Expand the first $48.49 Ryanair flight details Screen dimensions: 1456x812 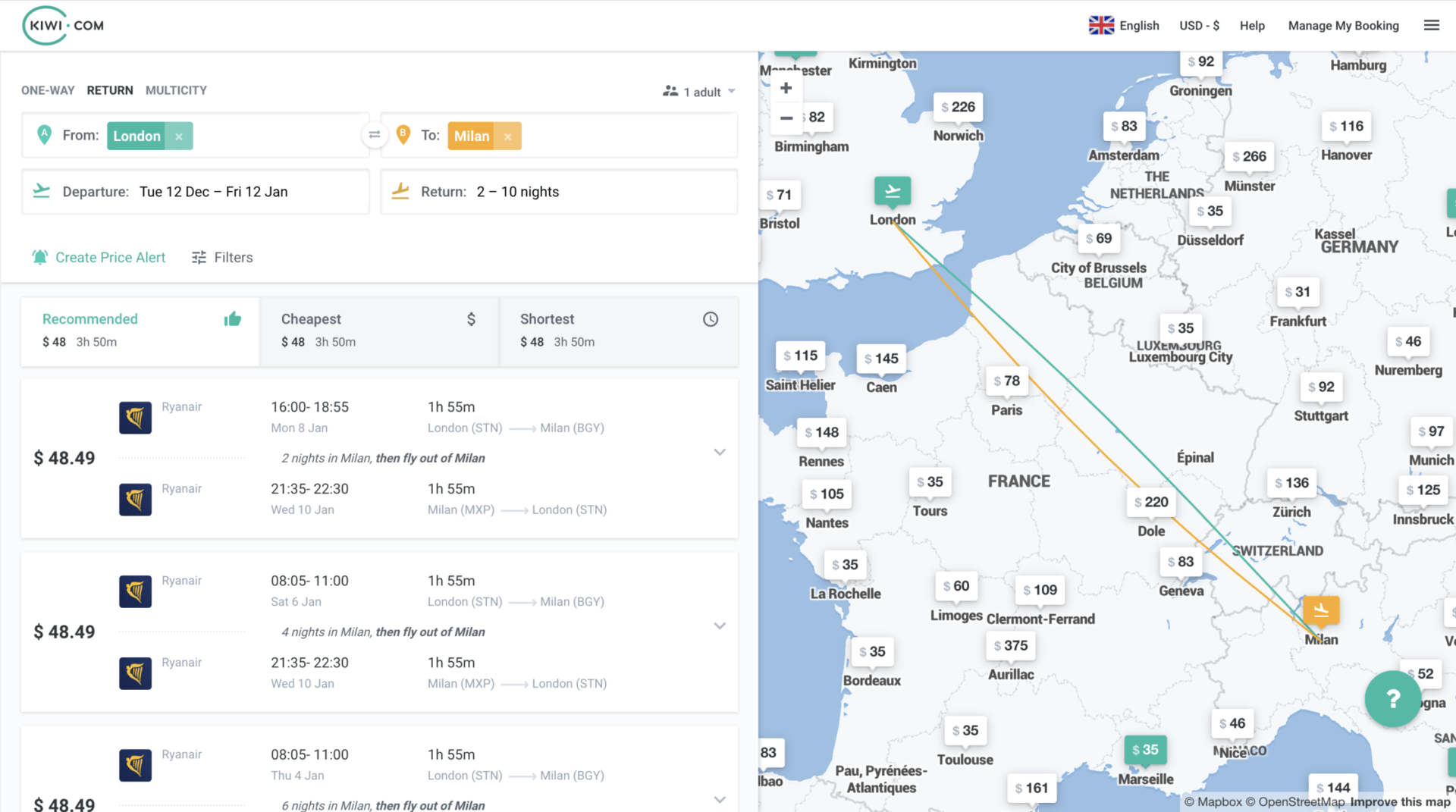[720, 453]
